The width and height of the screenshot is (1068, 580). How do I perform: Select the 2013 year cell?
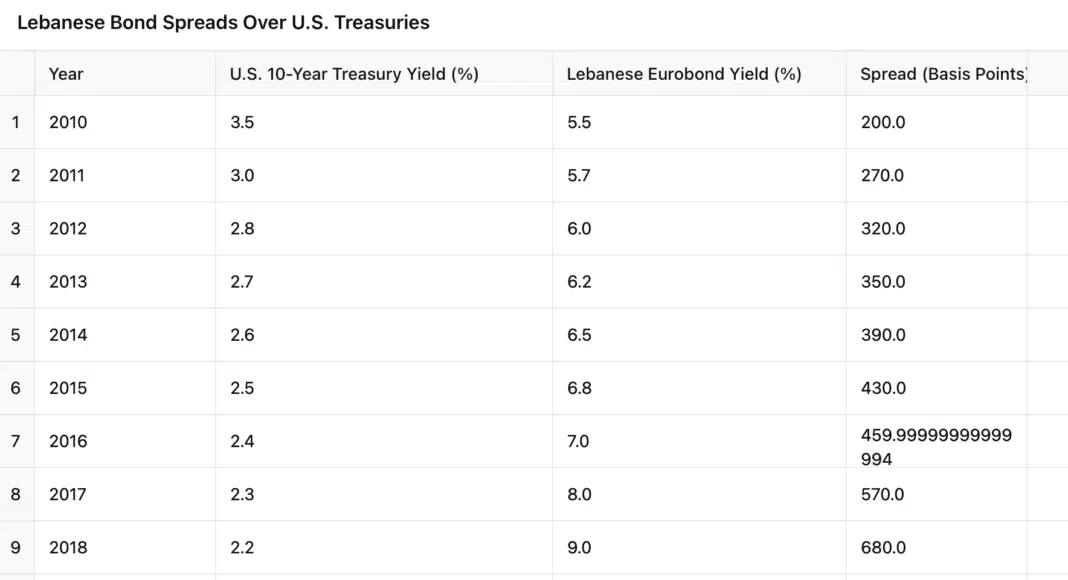pyautogui.click(x=68, y=282)
